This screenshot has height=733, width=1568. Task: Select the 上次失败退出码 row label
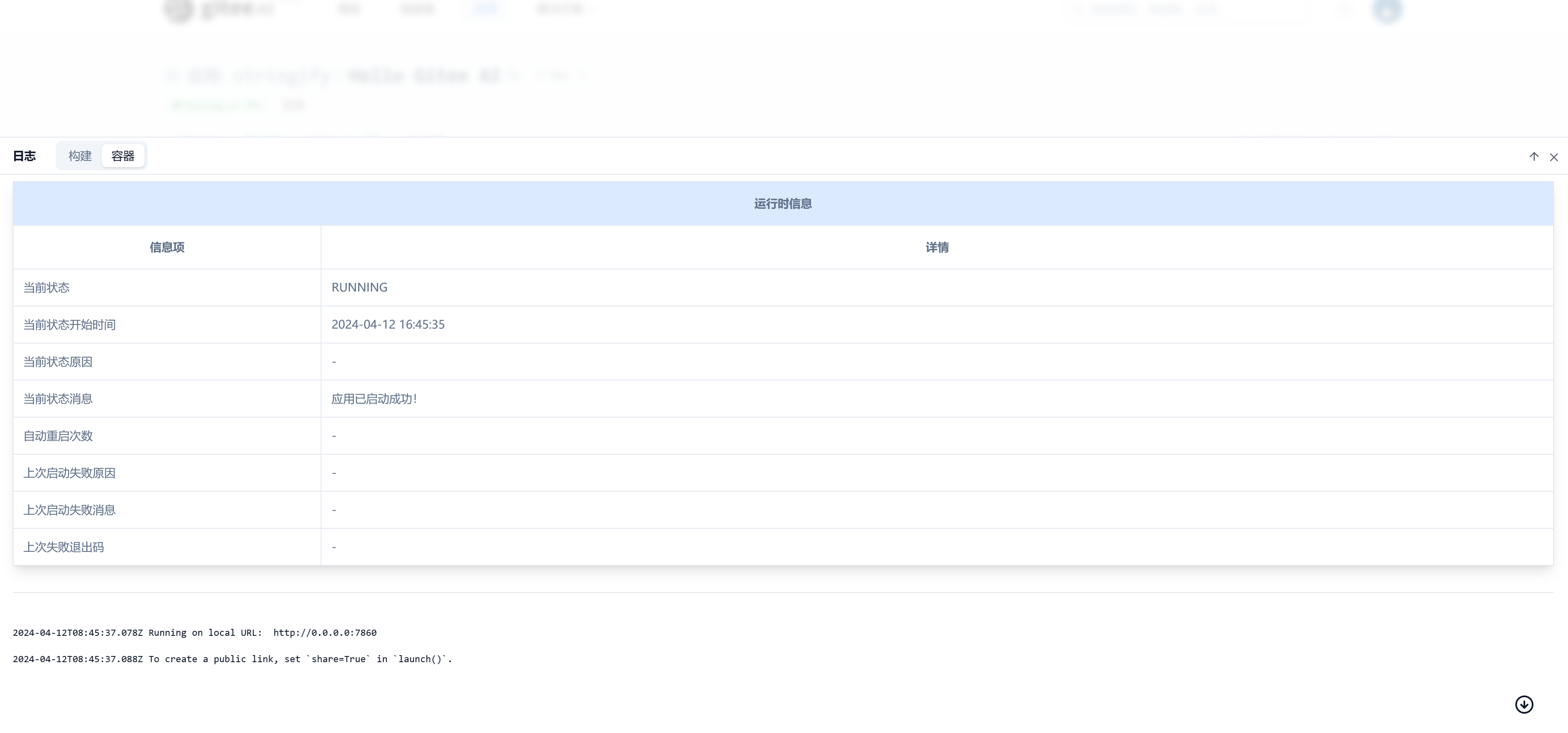click(63, 547)
